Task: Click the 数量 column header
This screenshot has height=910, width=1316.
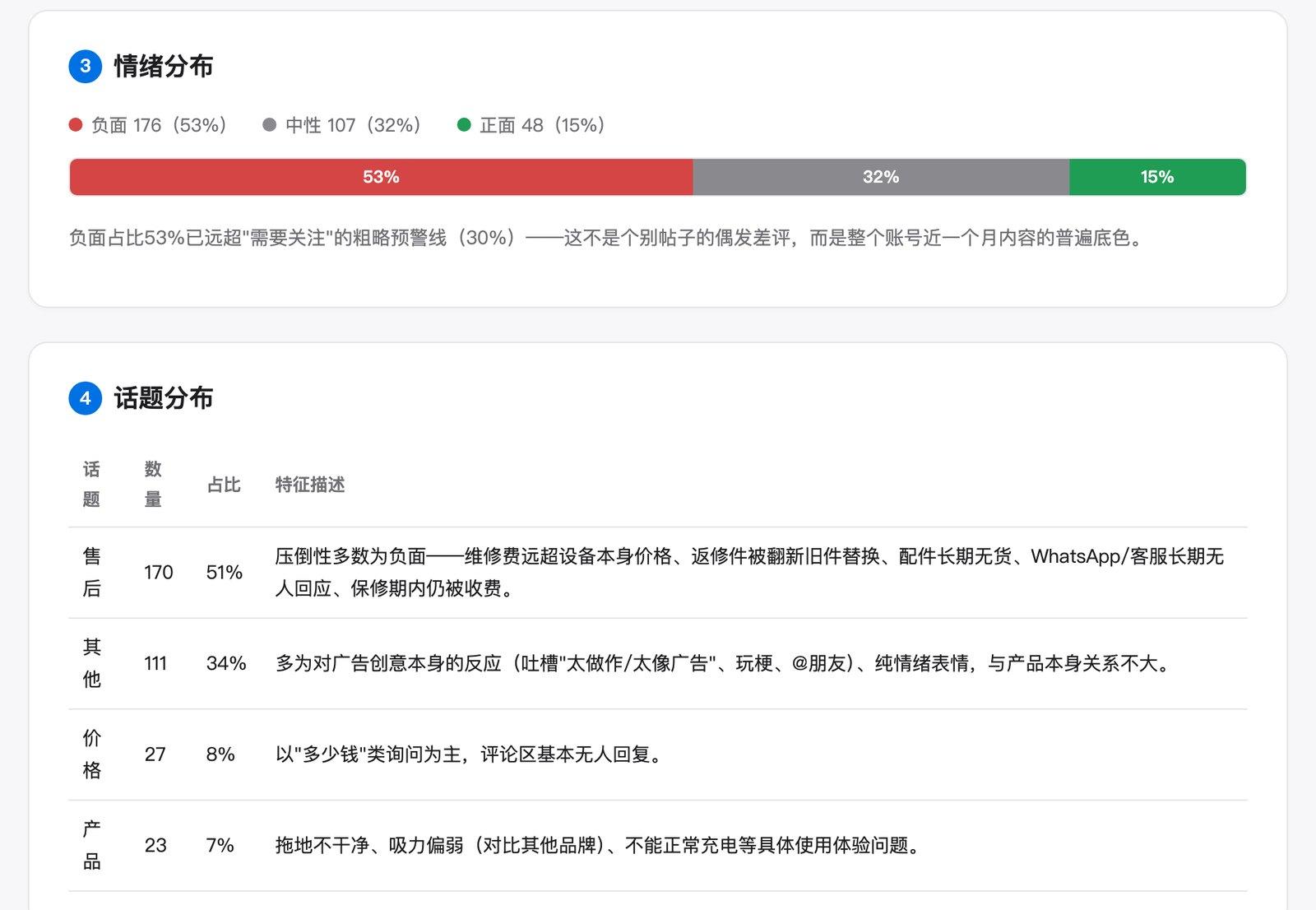Action: (153, 485)
